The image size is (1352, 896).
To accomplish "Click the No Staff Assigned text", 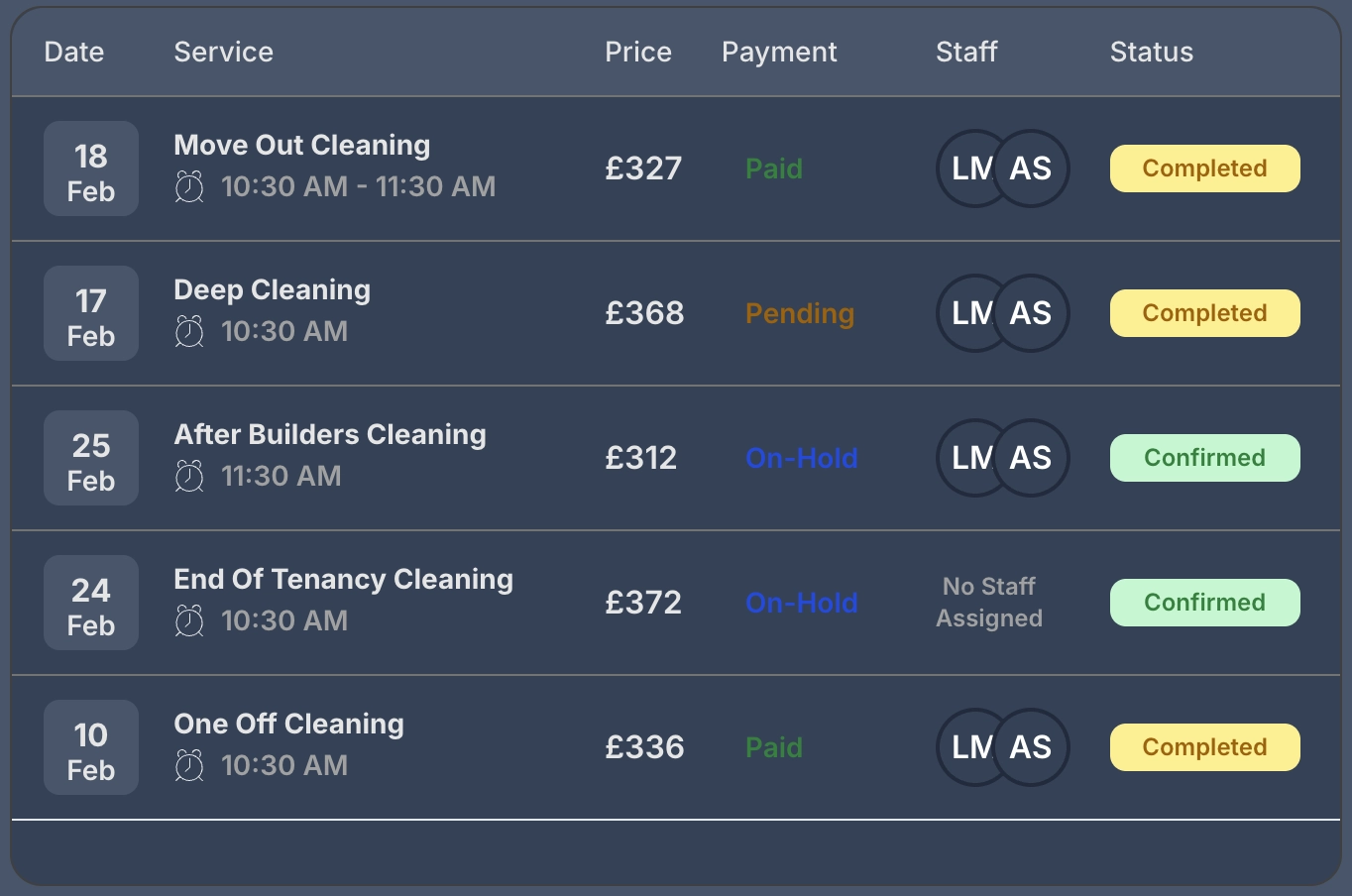I will coord(989,603).
